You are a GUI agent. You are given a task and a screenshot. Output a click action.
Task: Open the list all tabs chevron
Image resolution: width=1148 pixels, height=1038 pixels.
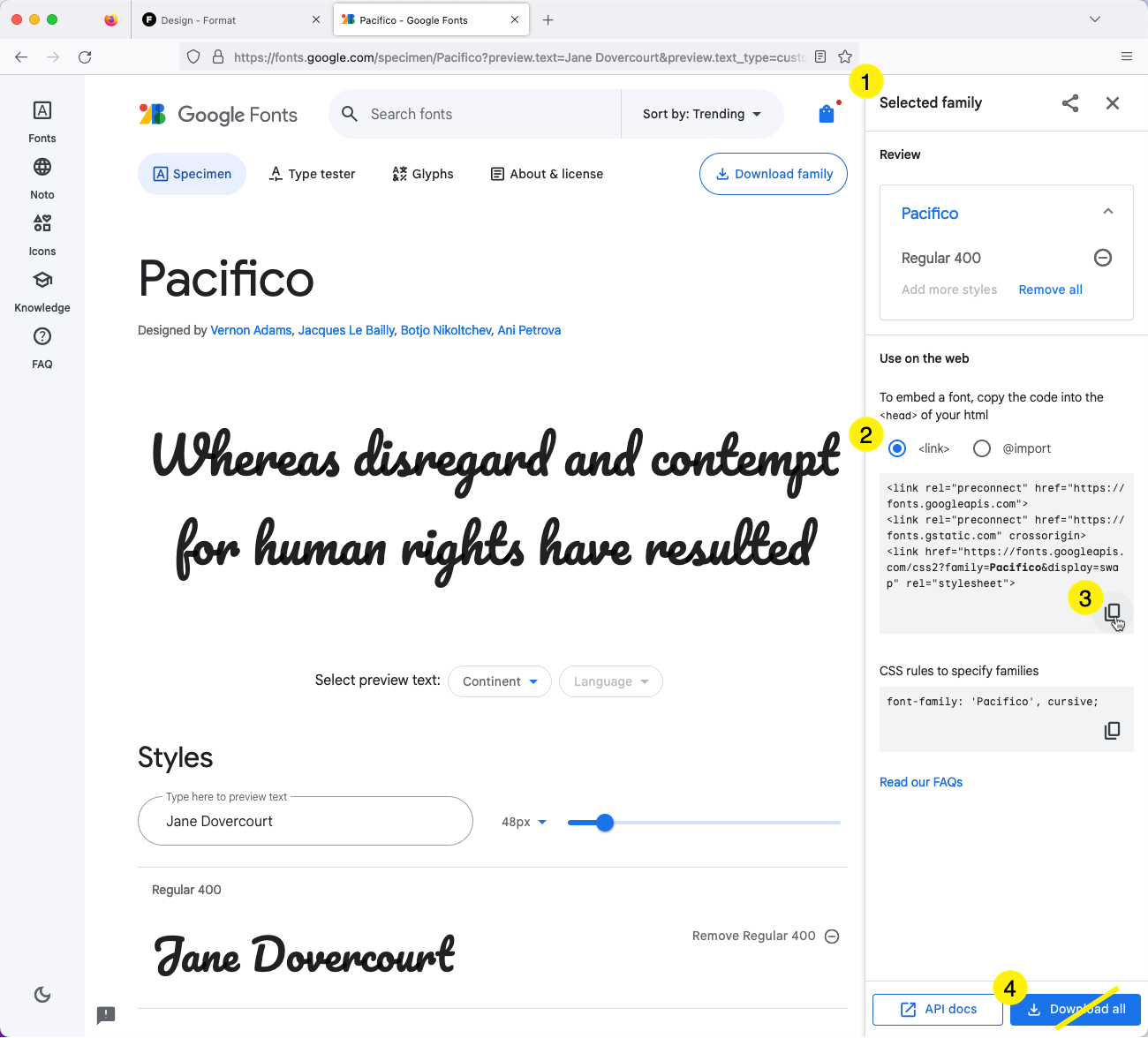pyautogui.click(x=1095, y=19)
